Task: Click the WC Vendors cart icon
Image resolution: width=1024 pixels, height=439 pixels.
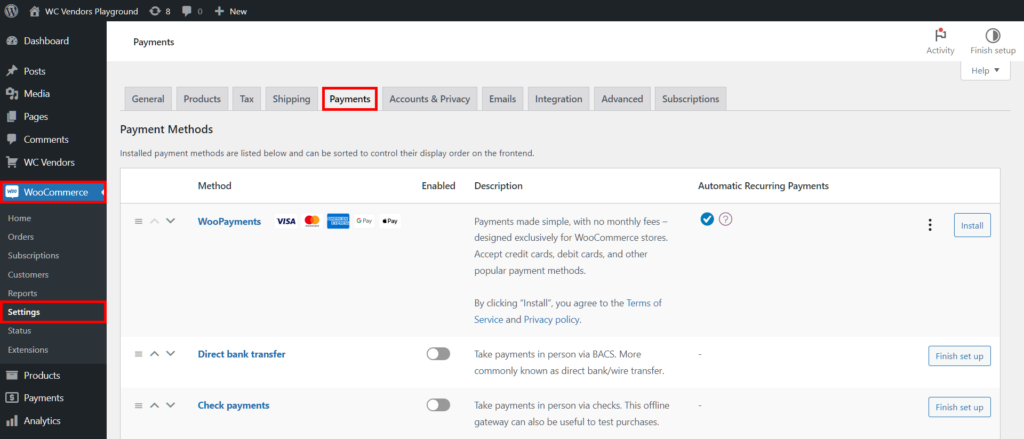Action: coord(12,162)
